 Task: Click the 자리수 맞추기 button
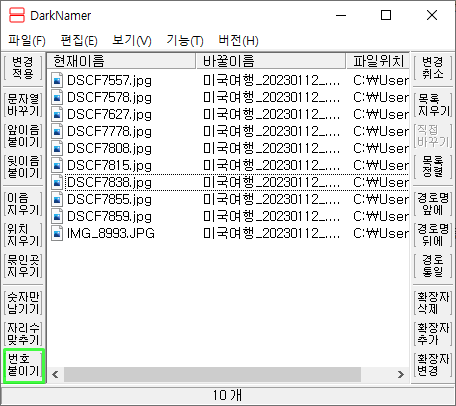tap(23, 334)
